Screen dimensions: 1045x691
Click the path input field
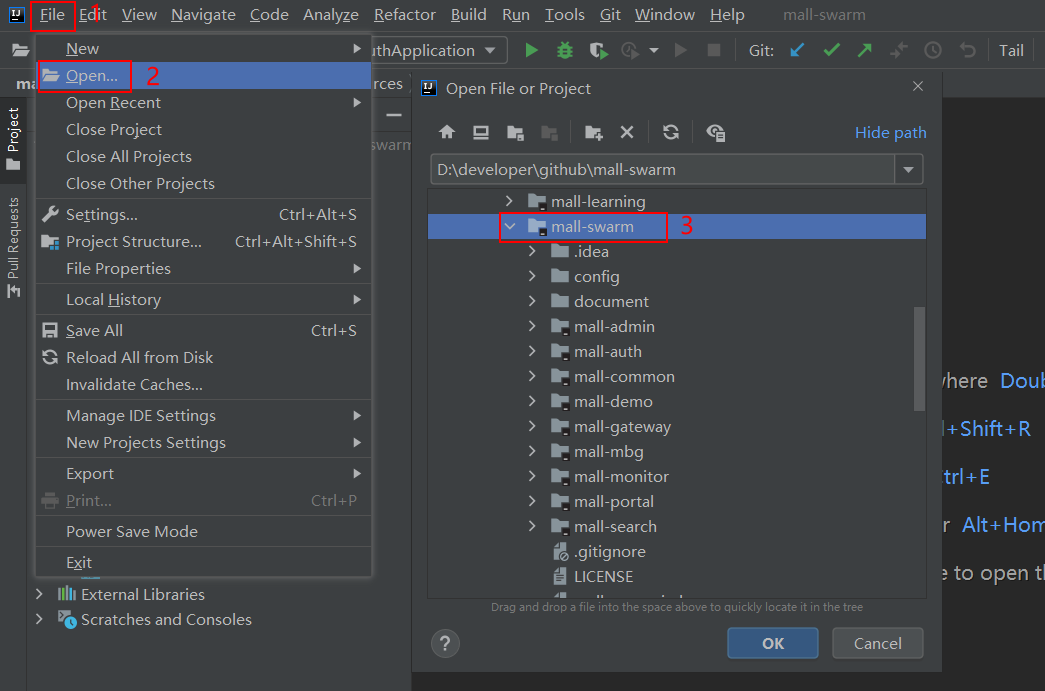pos(662,169)
